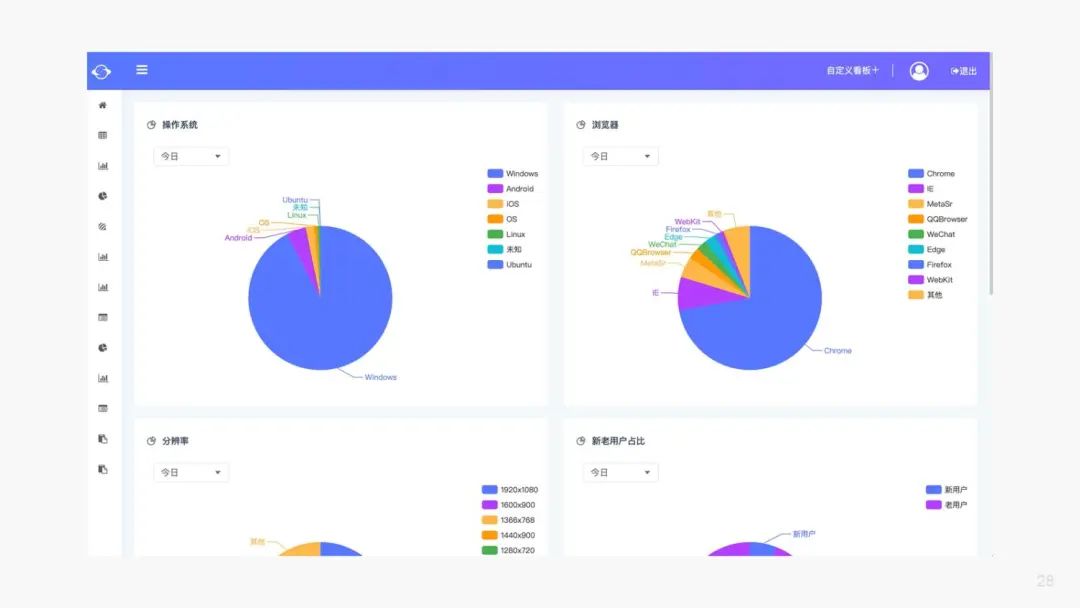Click the page vertical scrollbar

coord(991,174)
